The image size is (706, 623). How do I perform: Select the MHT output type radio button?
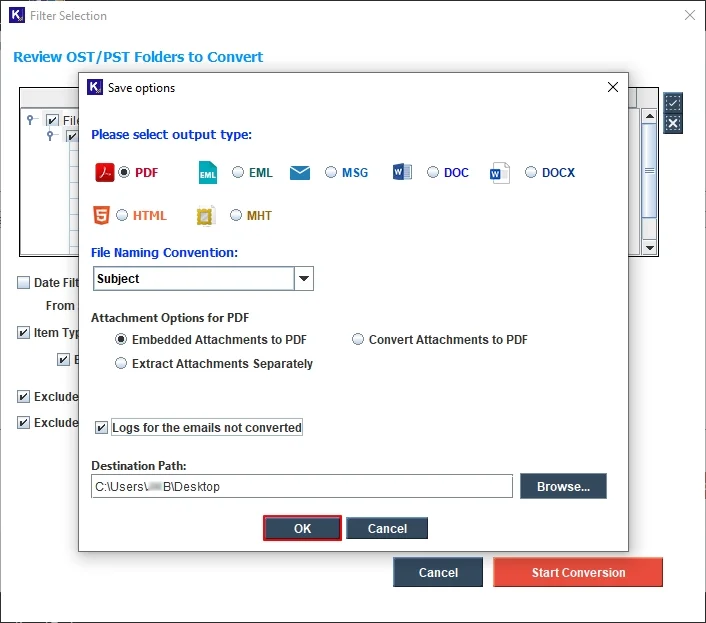click(236, 215)
